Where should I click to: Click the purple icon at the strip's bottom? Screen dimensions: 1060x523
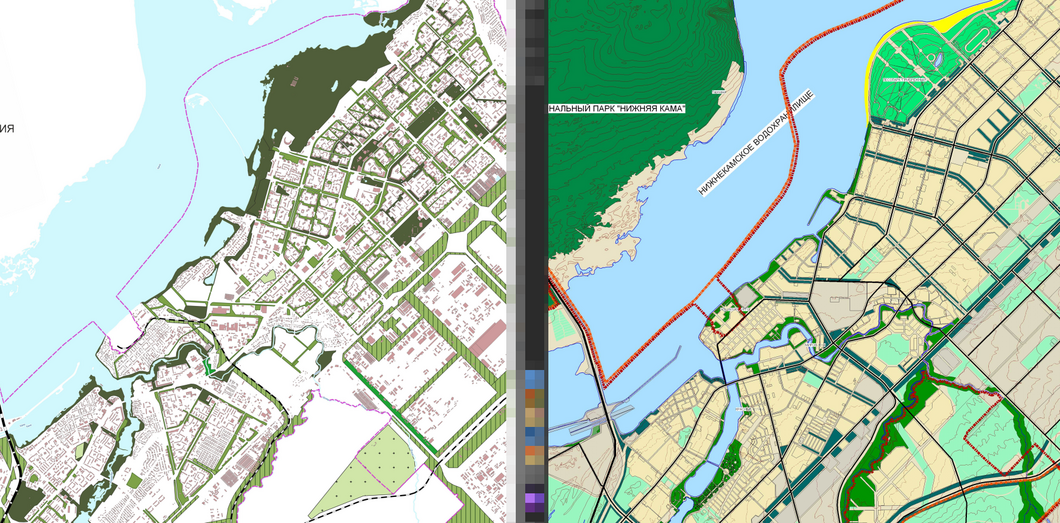pyautogui.click(x=534, y=499)
